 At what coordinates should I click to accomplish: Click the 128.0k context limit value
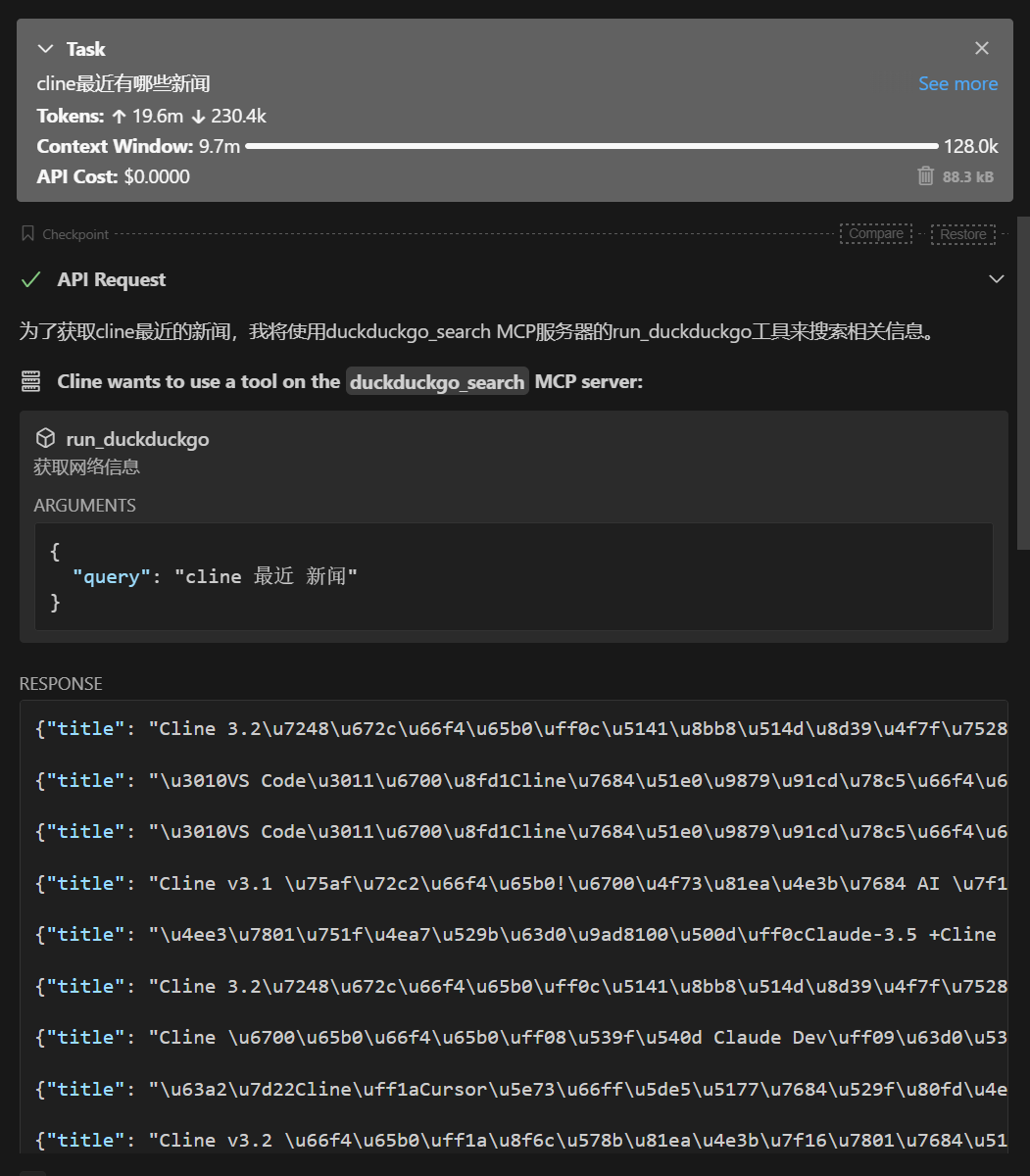pyautogui.click(x=971, y=147)
